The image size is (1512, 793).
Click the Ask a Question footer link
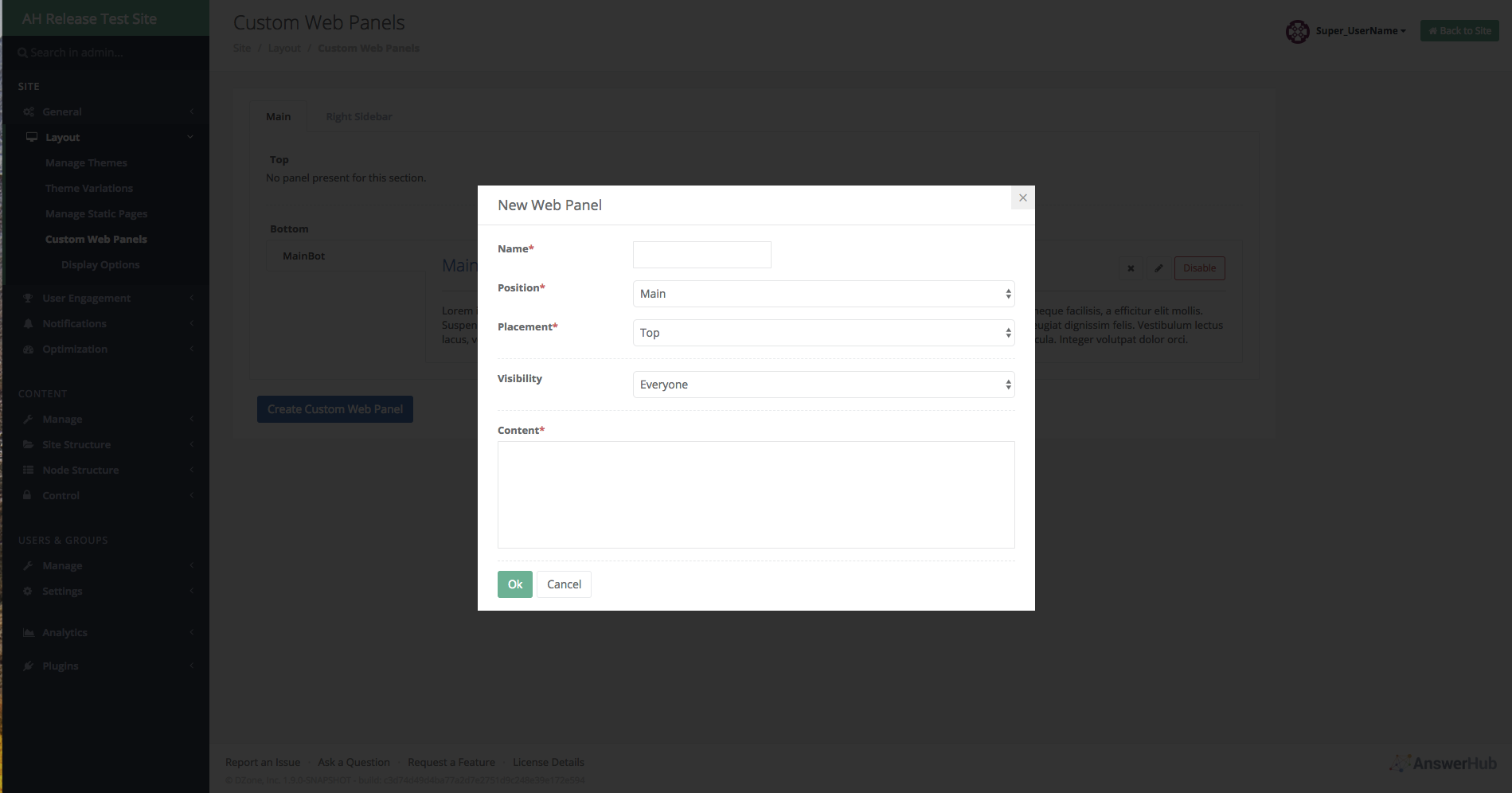point(354,763)
